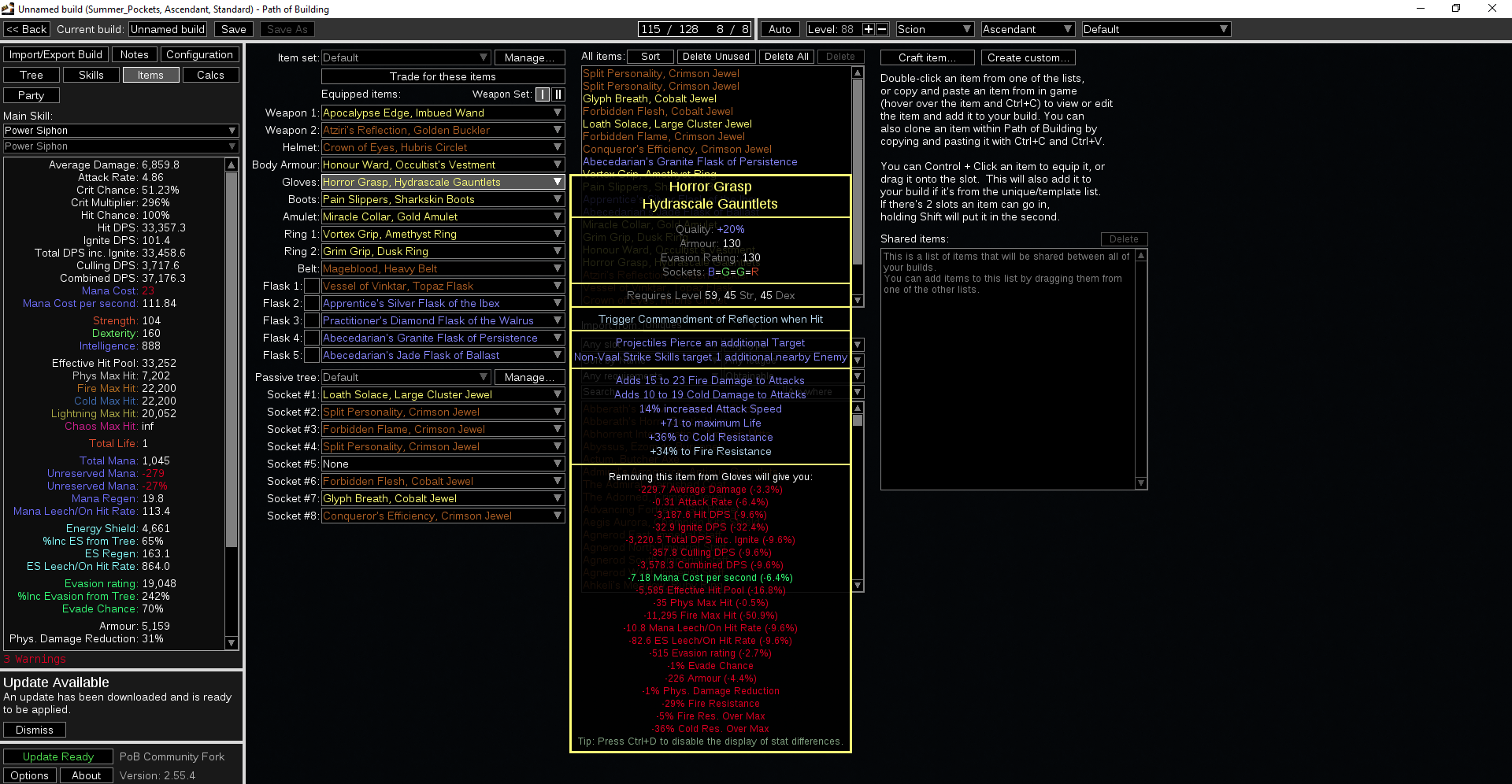Open the Main Skill Power Siphon dropdown
Image resolution: width=1512 pixels, height=784 pixels.
(120, 131)
